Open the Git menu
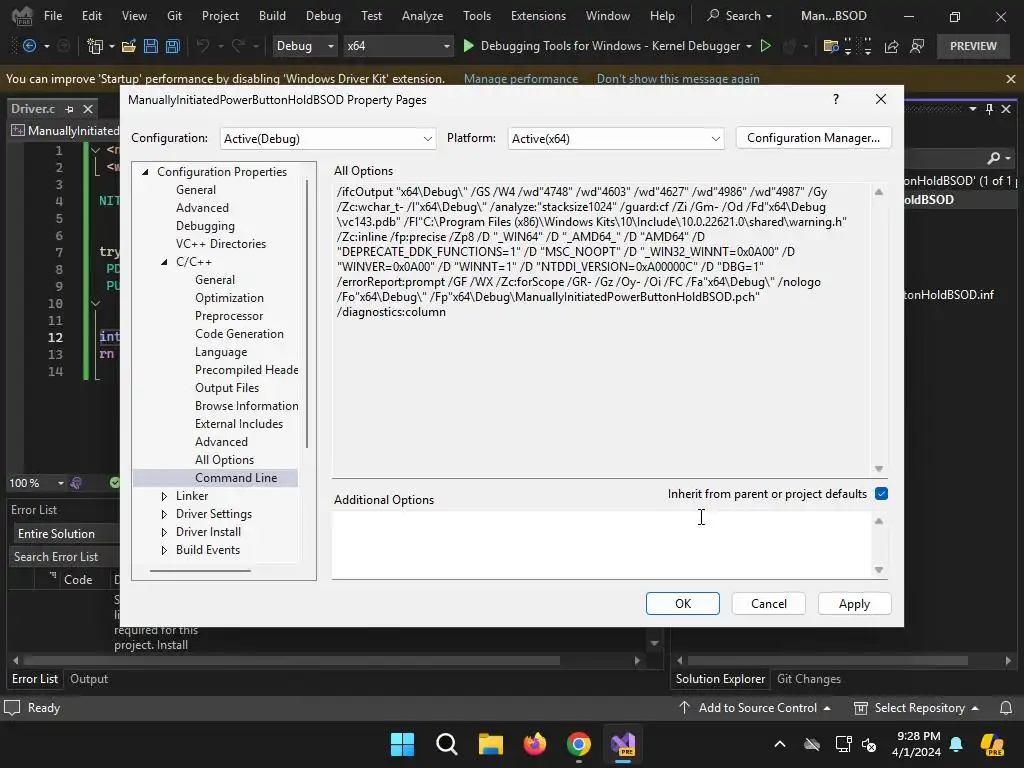This screenshot has width=1024, height=768. point(174,16)
